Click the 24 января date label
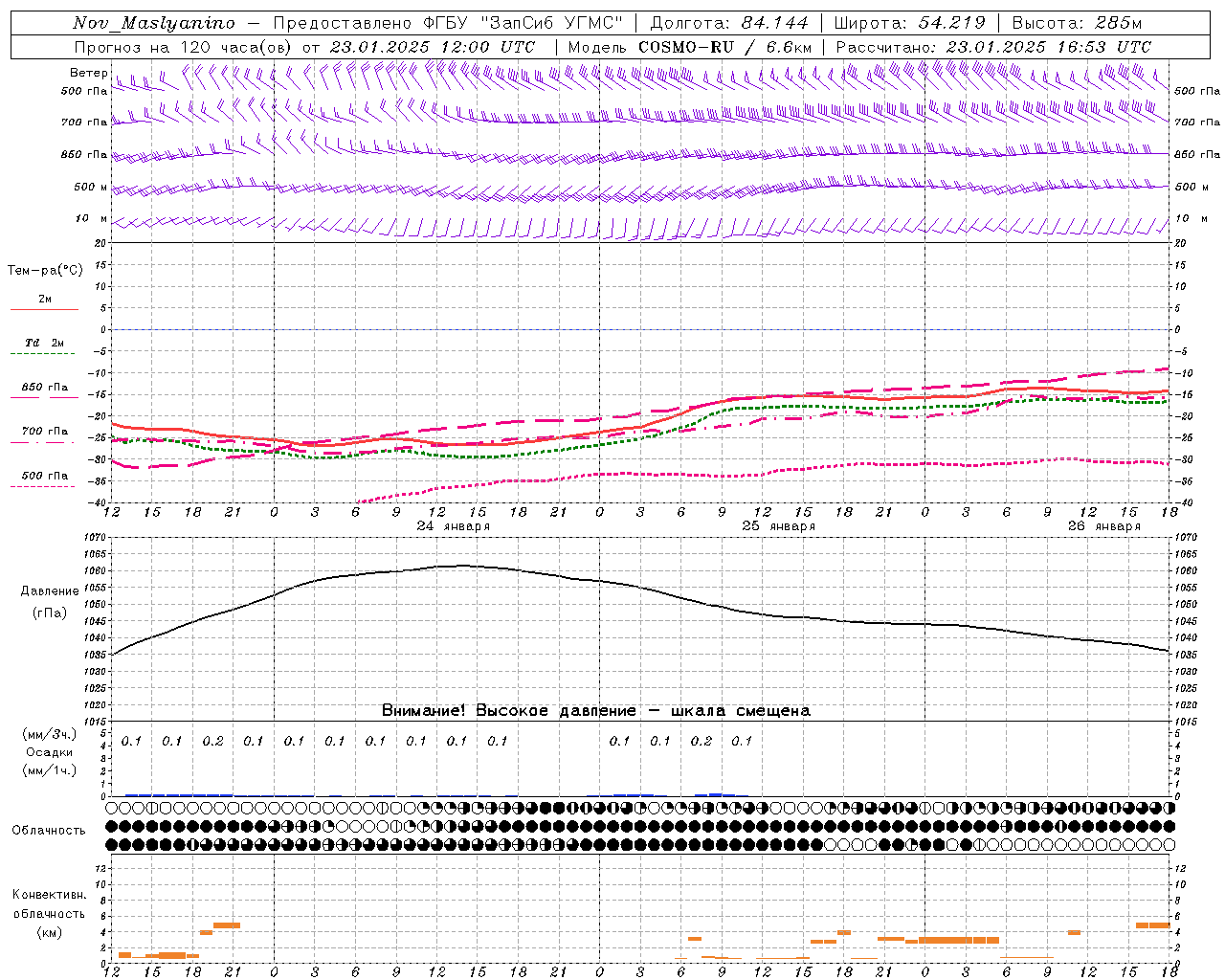This screenshot has height=980, width=1225. coord(454,526)
